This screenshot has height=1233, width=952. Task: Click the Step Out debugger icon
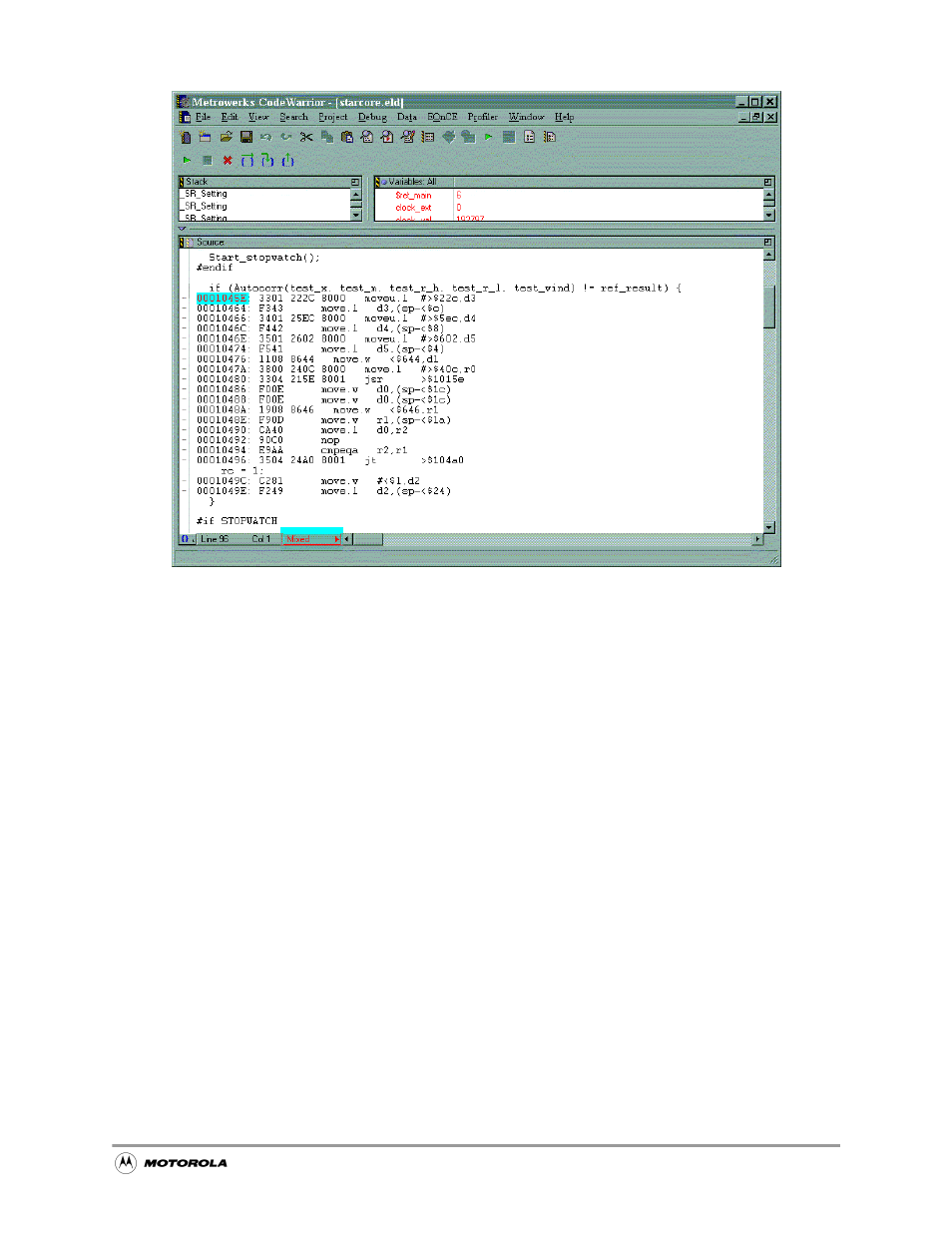coord(287,160)
